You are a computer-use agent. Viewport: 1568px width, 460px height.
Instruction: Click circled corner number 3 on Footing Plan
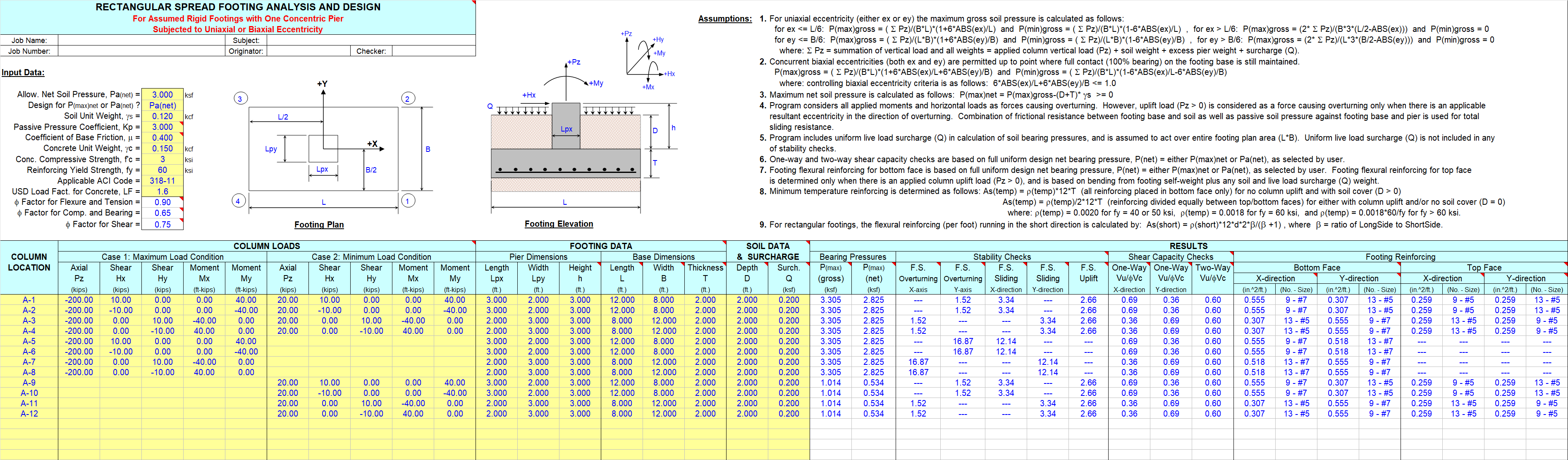pos(240,99)
